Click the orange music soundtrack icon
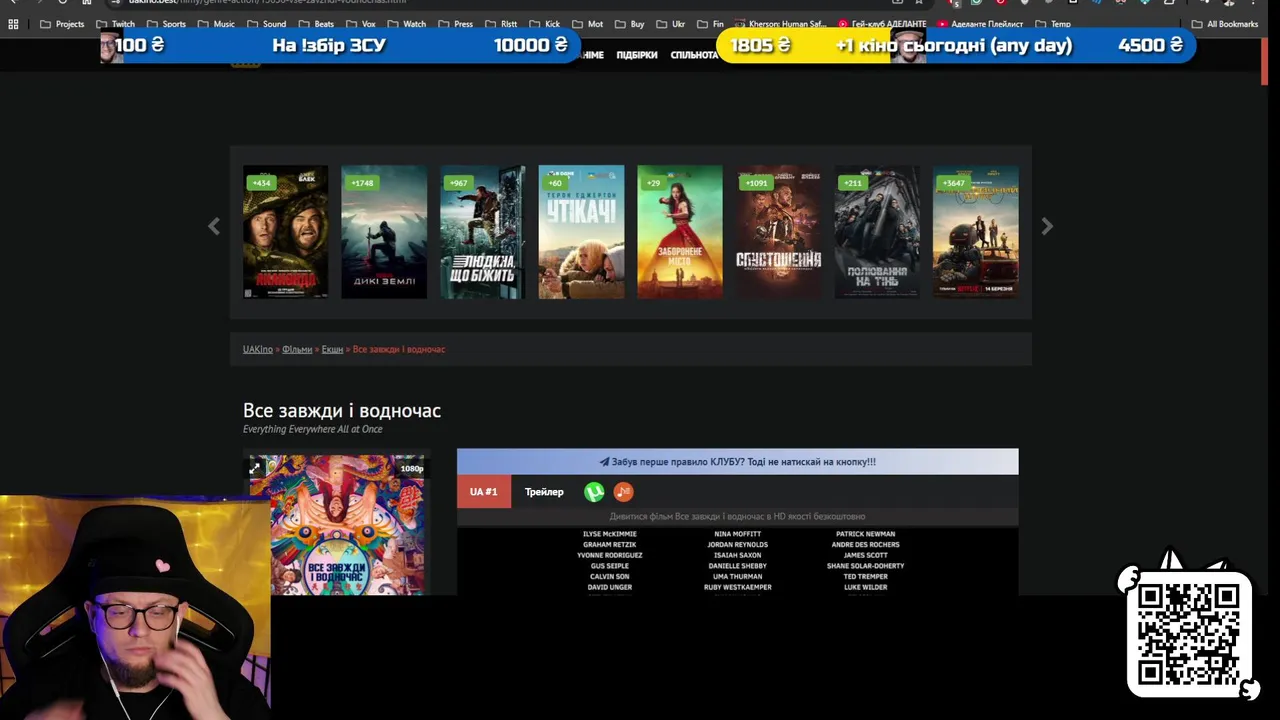 (x=624, y=492)
